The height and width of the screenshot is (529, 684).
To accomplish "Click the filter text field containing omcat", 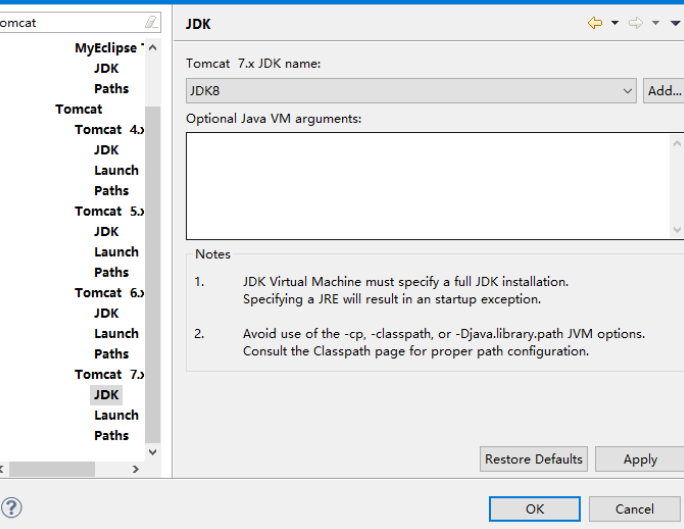I will tap(72, 22).
